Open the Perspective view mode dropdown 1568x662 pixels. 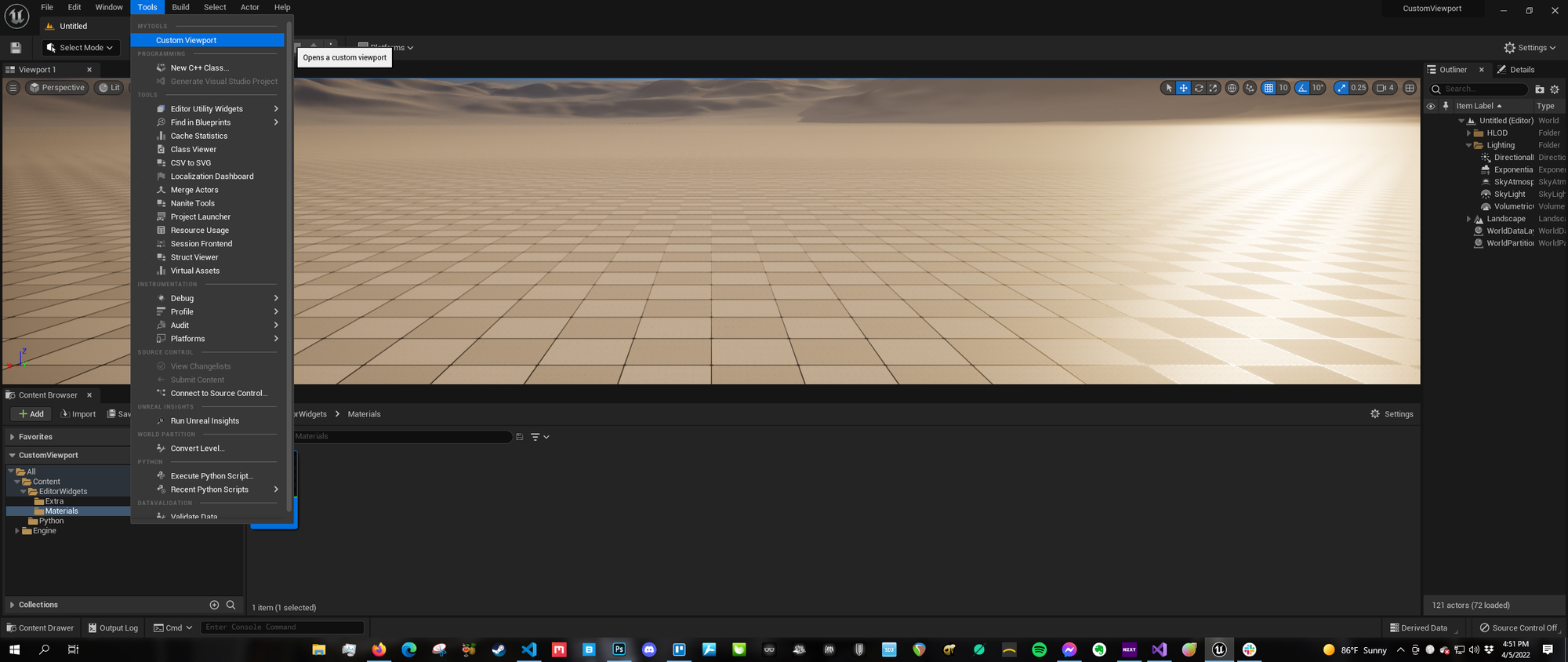pos(56,88)
